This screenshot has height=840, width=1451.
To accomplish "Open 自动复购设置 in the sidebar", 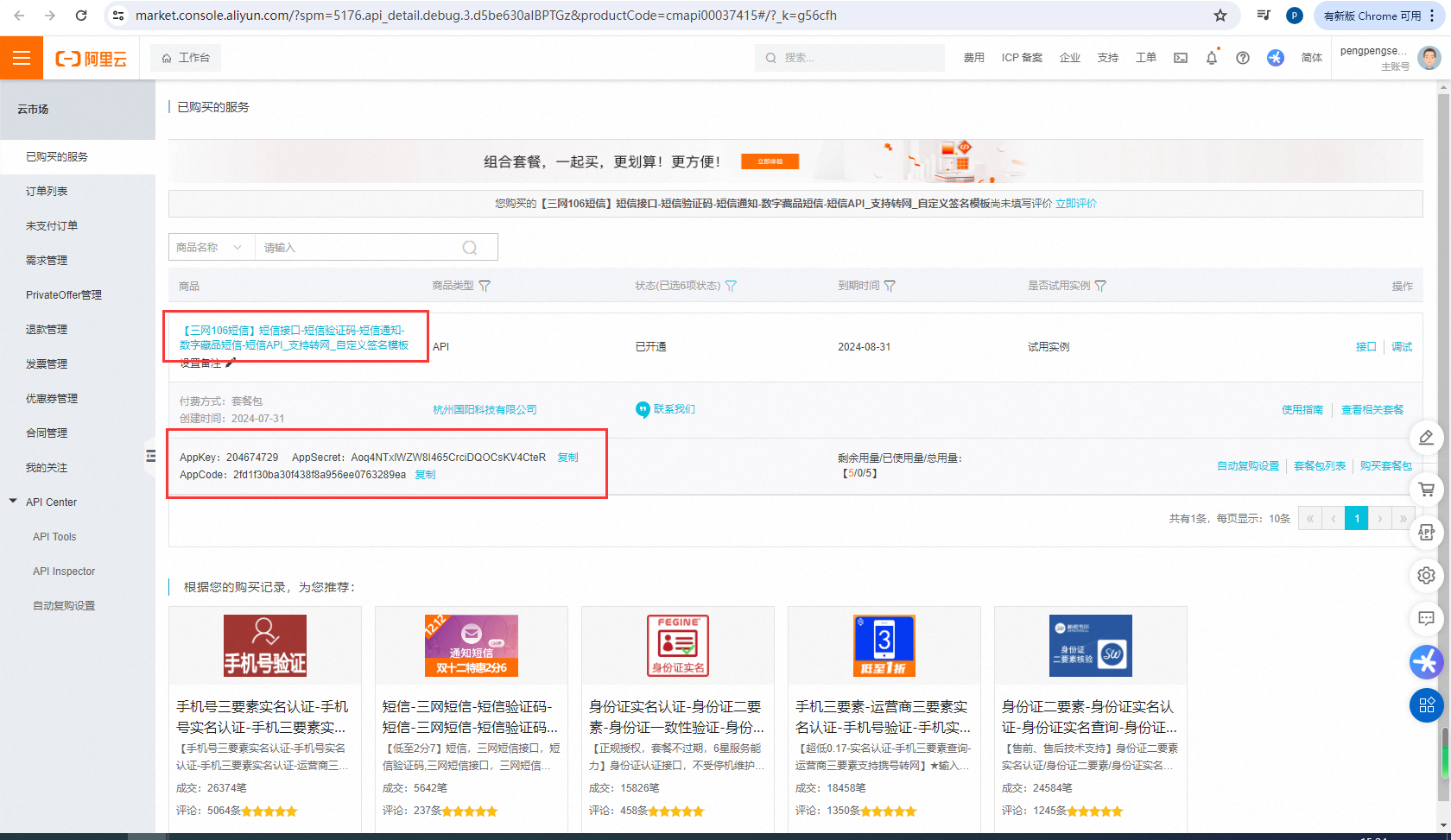I will click(x=64, y=606).
